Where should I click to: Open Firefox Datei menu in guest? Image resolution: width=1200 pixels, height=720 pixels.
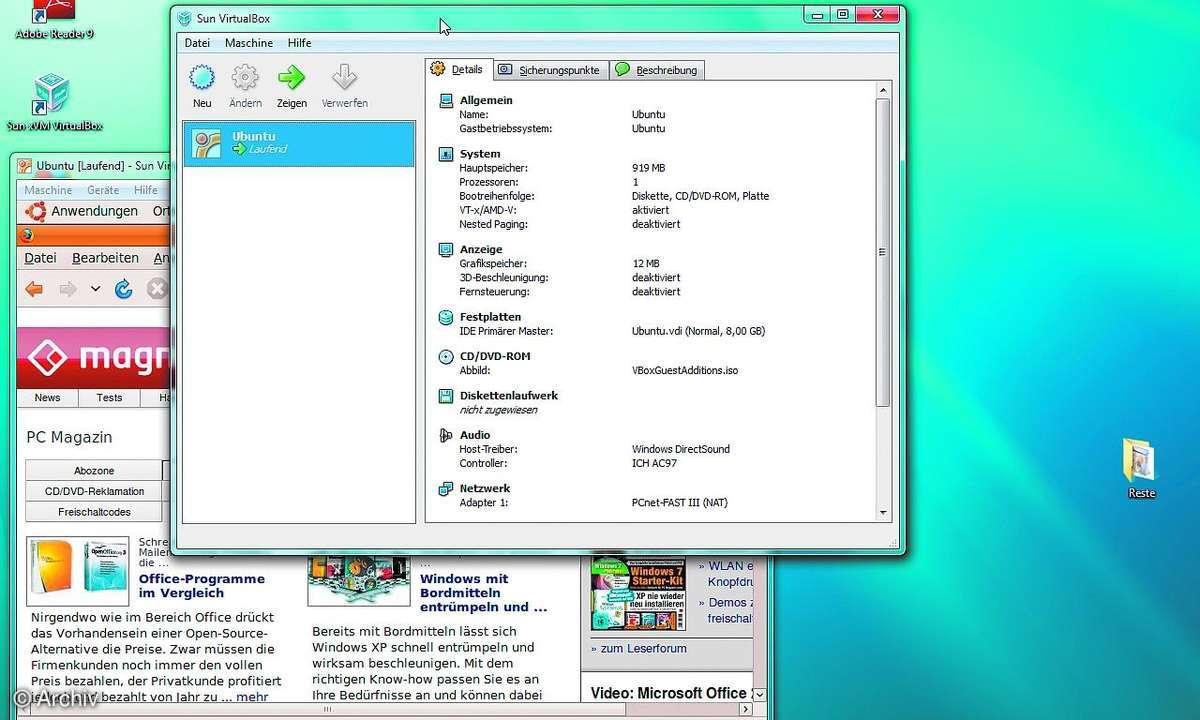40,258
